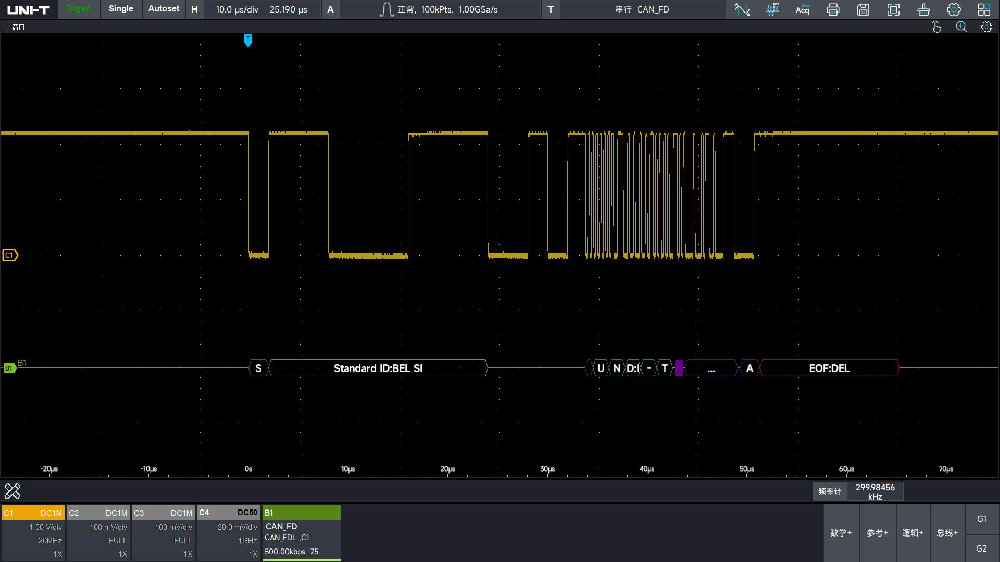The width and height of the screenshot is (1000, 562).
Task: Click the measurement parameters icon
Action: [773, 9]
